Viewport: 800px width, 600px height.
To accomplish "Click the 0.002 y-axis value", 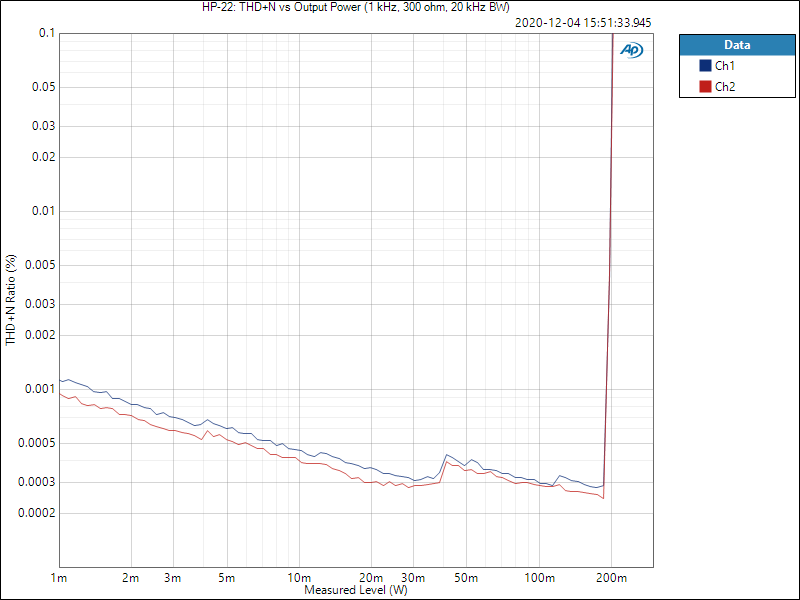I will point(40,335).
